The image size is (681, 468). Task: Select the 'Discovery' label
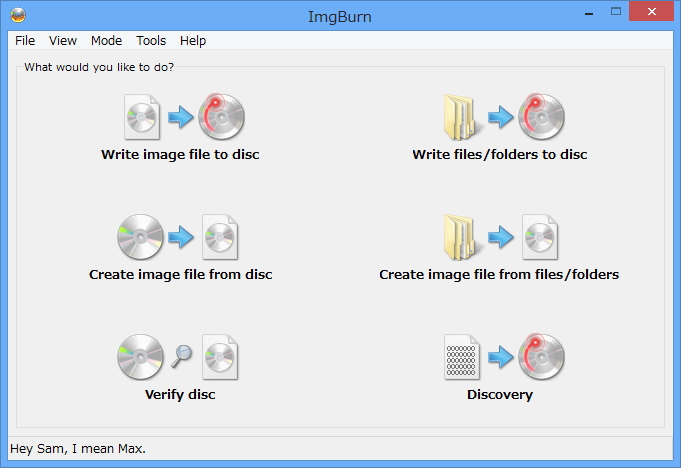[500, 395]
